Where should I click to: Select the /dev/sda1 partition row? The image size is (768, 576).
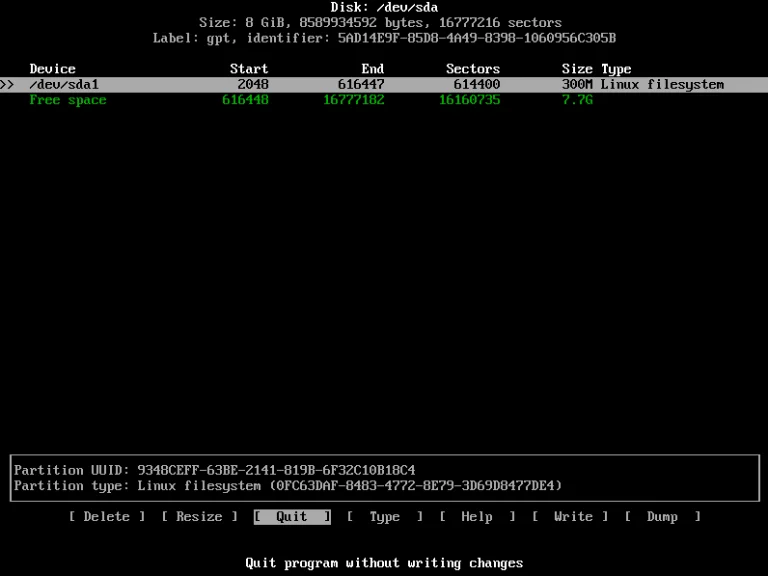pyautogui.click(x=384, y=85)
